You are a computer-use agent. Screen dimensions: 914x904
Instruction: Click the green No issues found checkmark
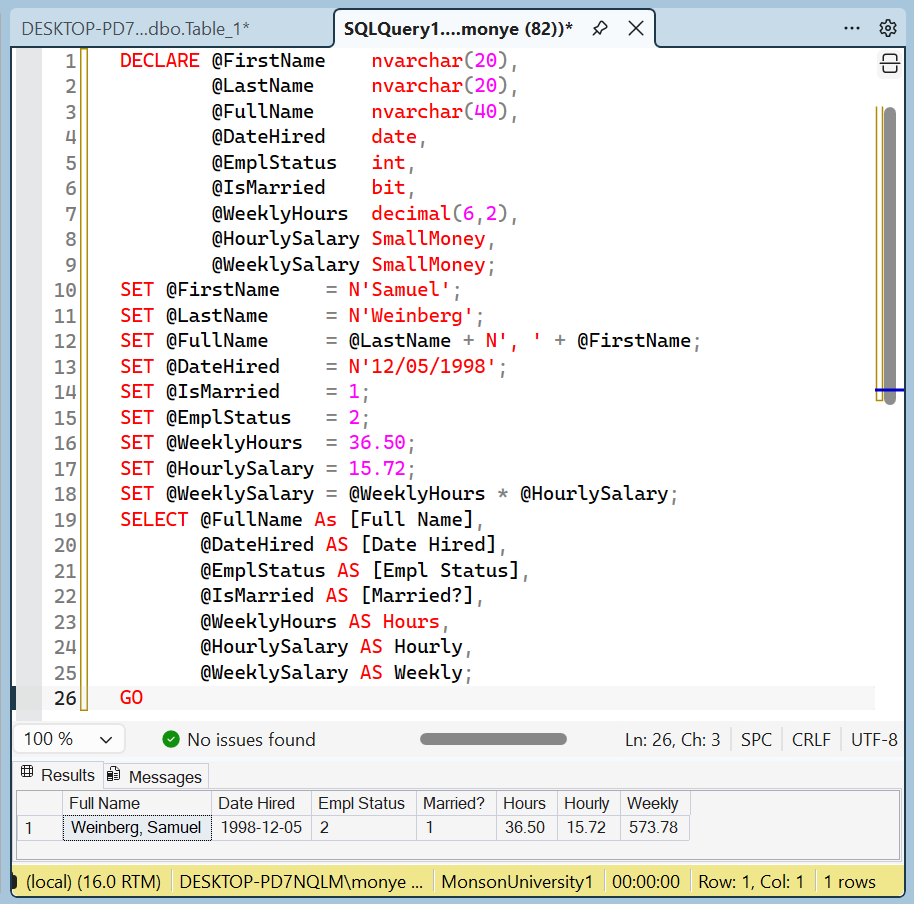(171, 739)
